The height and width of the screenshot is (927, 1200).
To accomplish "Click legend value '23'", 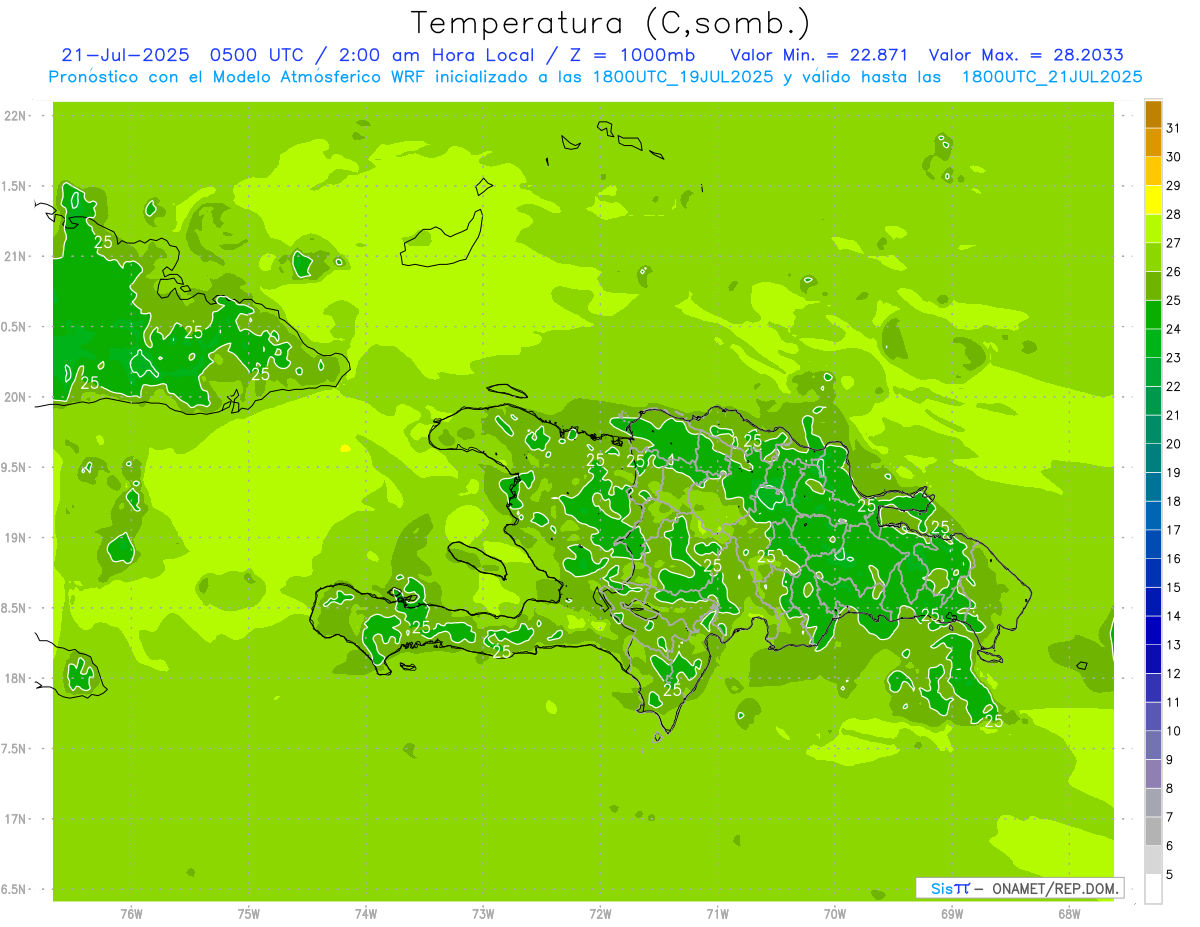I will 1173,358.
